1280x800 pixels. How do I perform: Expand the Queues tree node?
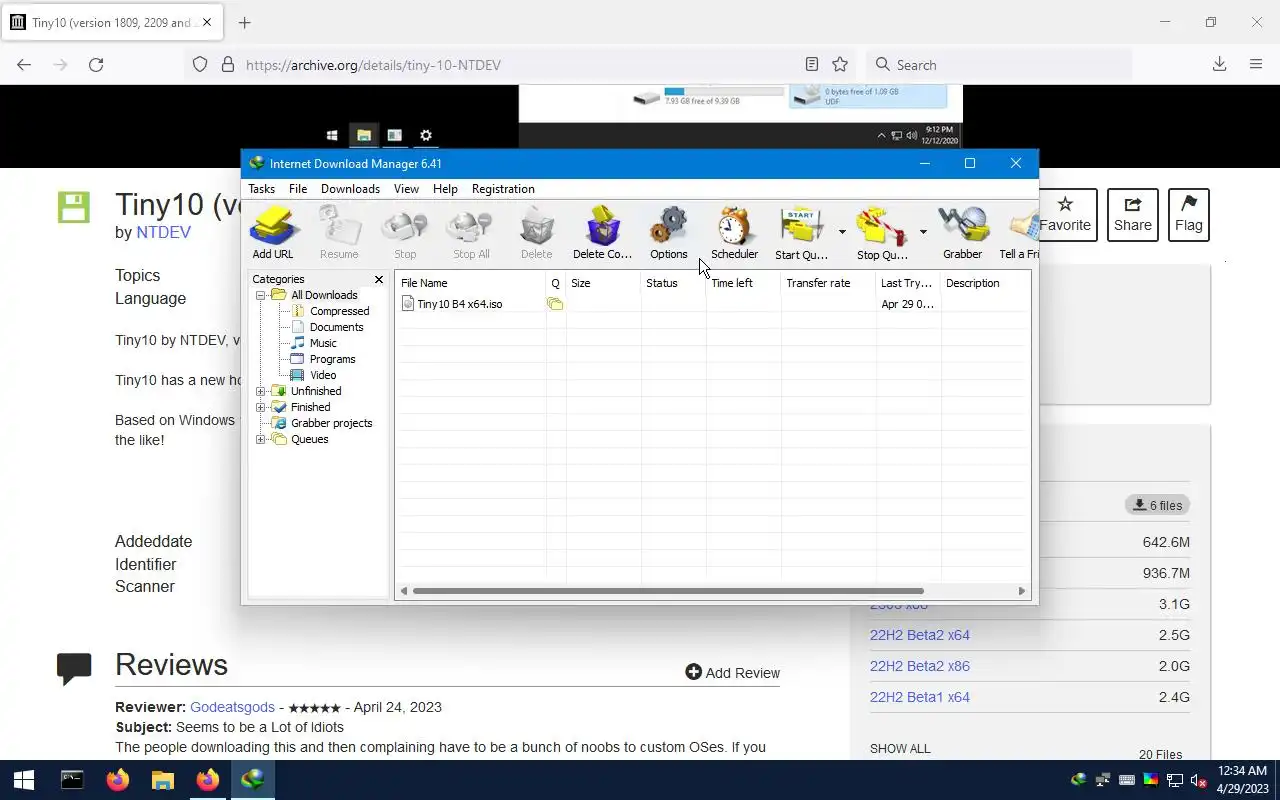260,439
